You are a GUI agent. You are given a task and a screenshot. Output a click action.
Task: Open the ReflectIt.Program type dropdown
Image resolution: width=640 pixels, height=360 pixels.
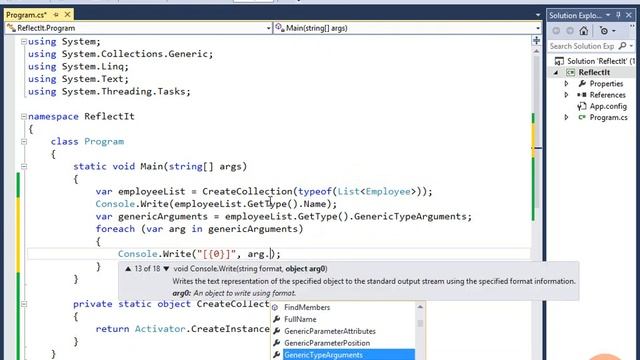click(268, 28)
